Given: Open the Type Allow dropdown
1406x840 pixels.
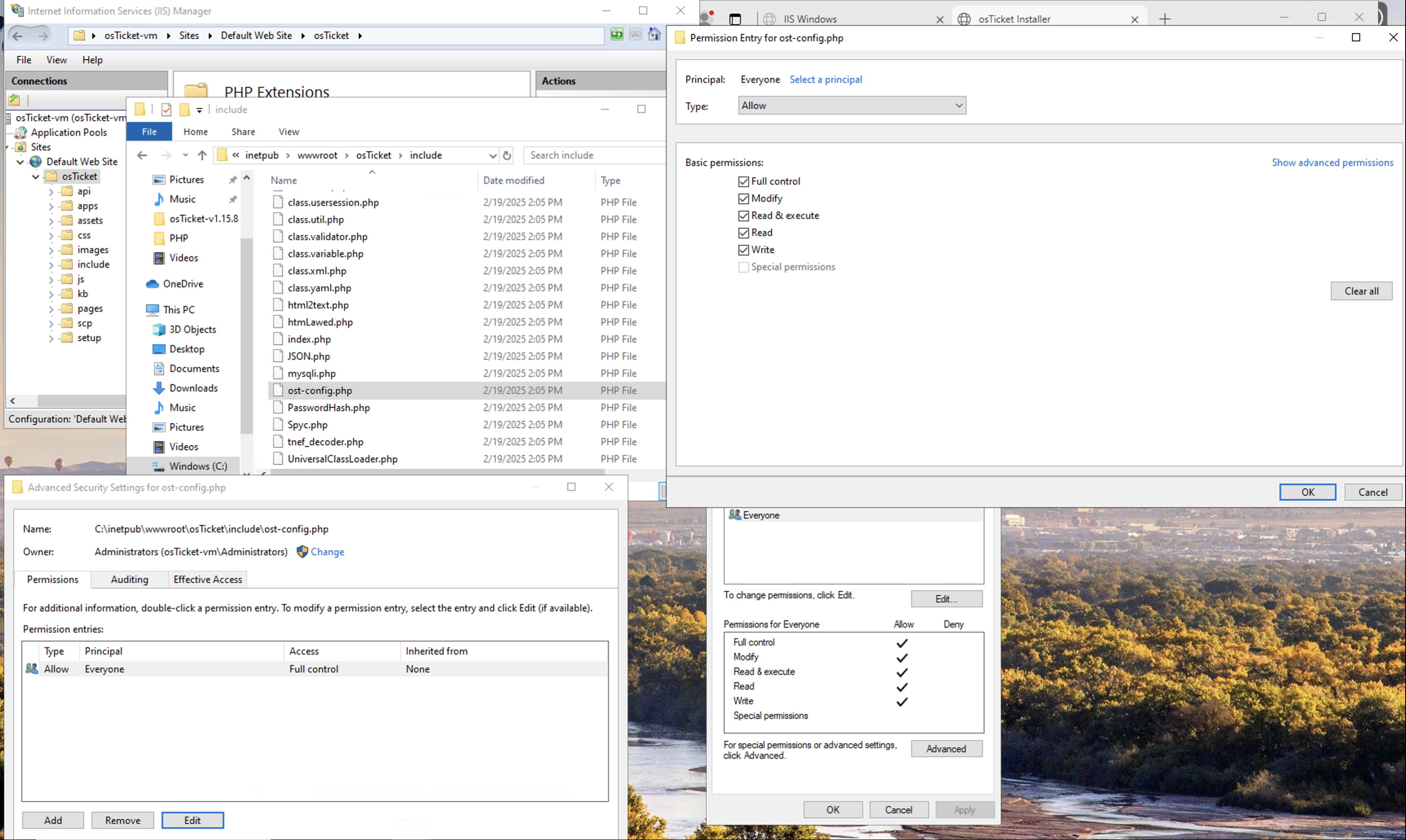Looking at the screenshot, I should 852,105.
